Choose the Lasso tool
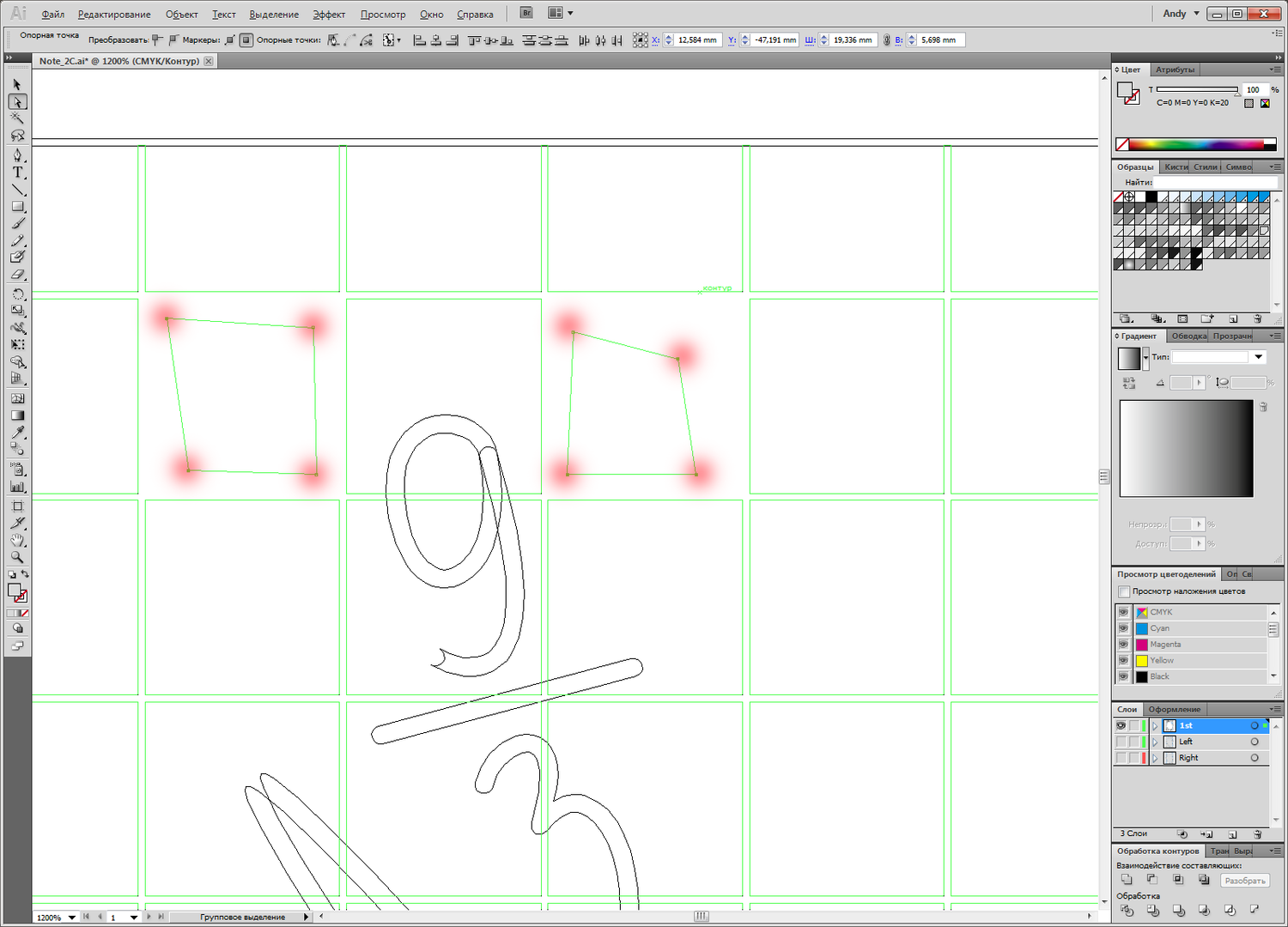 point(17,136)
